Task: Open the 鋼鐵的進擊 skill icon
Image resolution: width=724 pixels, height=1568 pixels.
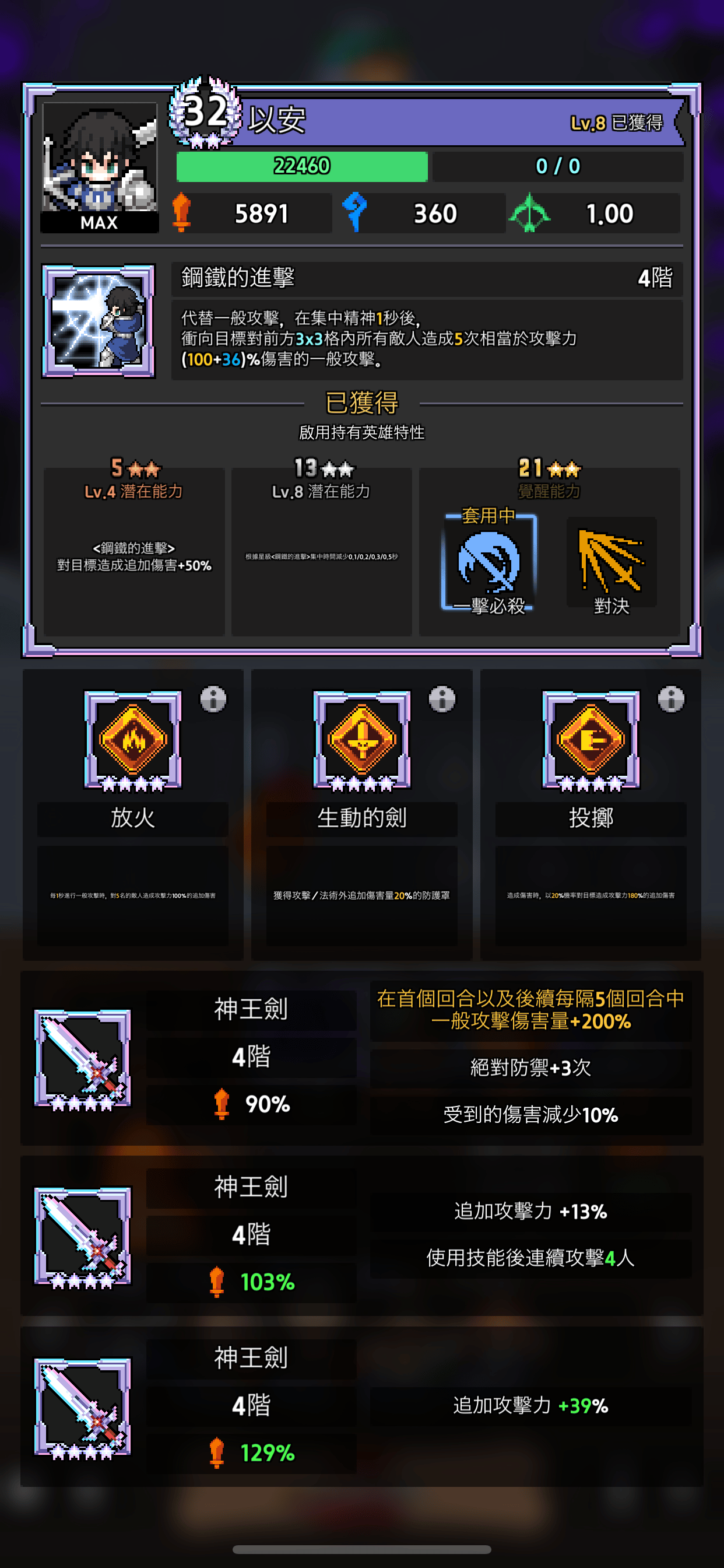Action: (x=99, y=321)
